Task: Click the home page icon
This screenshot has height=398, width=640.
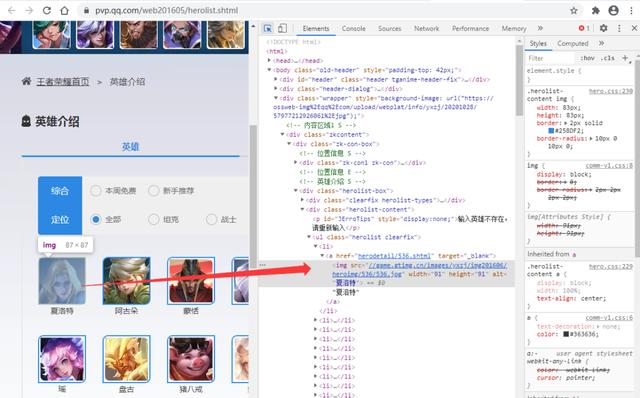Action: [x=64, y=11]
